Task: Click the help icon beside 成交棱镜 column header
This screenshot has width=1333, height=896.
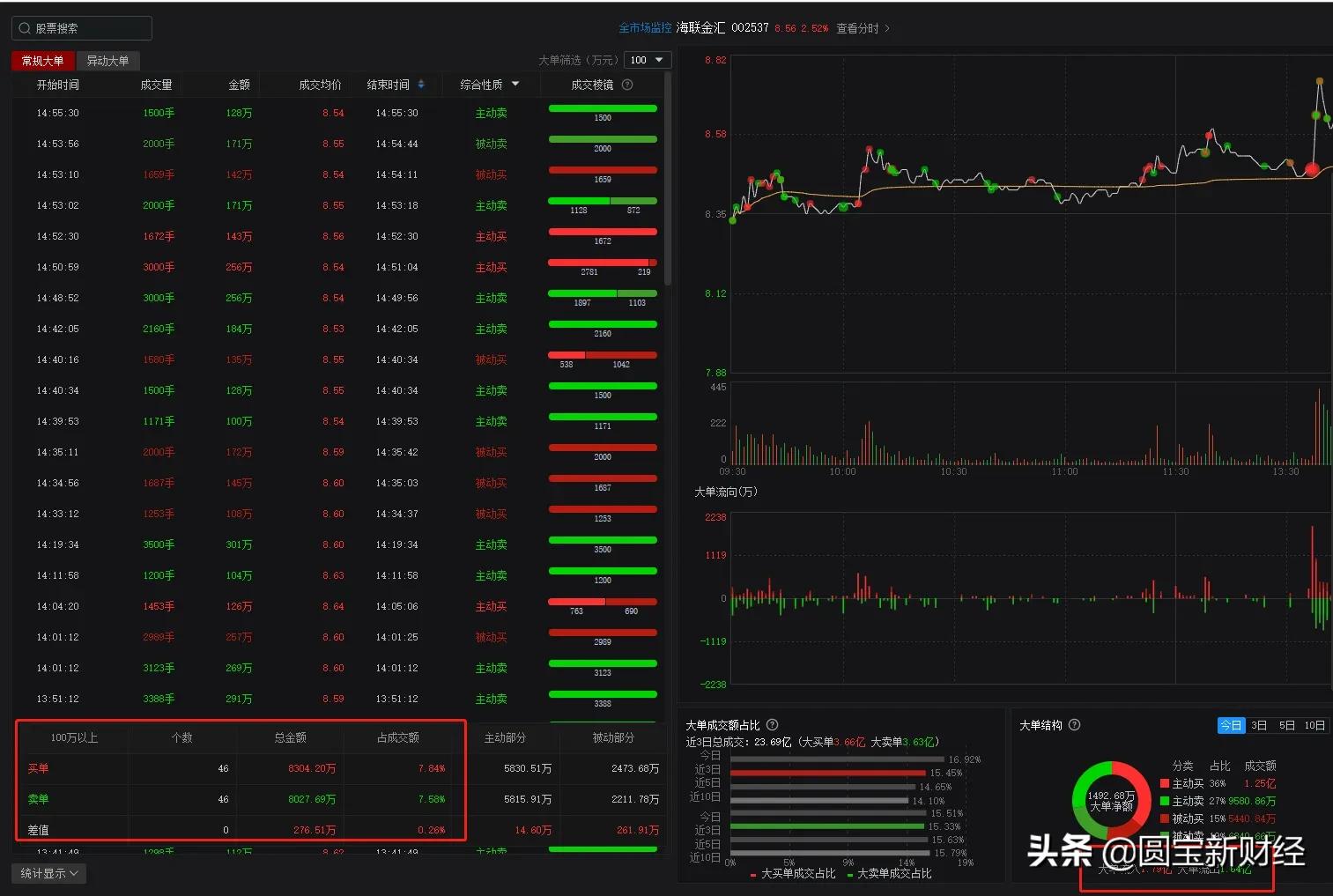Action: pos(626,85)
